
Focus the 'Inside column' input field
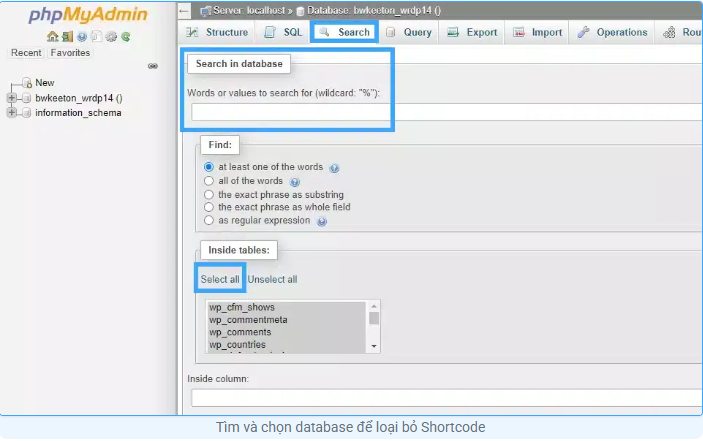point(447,398)
